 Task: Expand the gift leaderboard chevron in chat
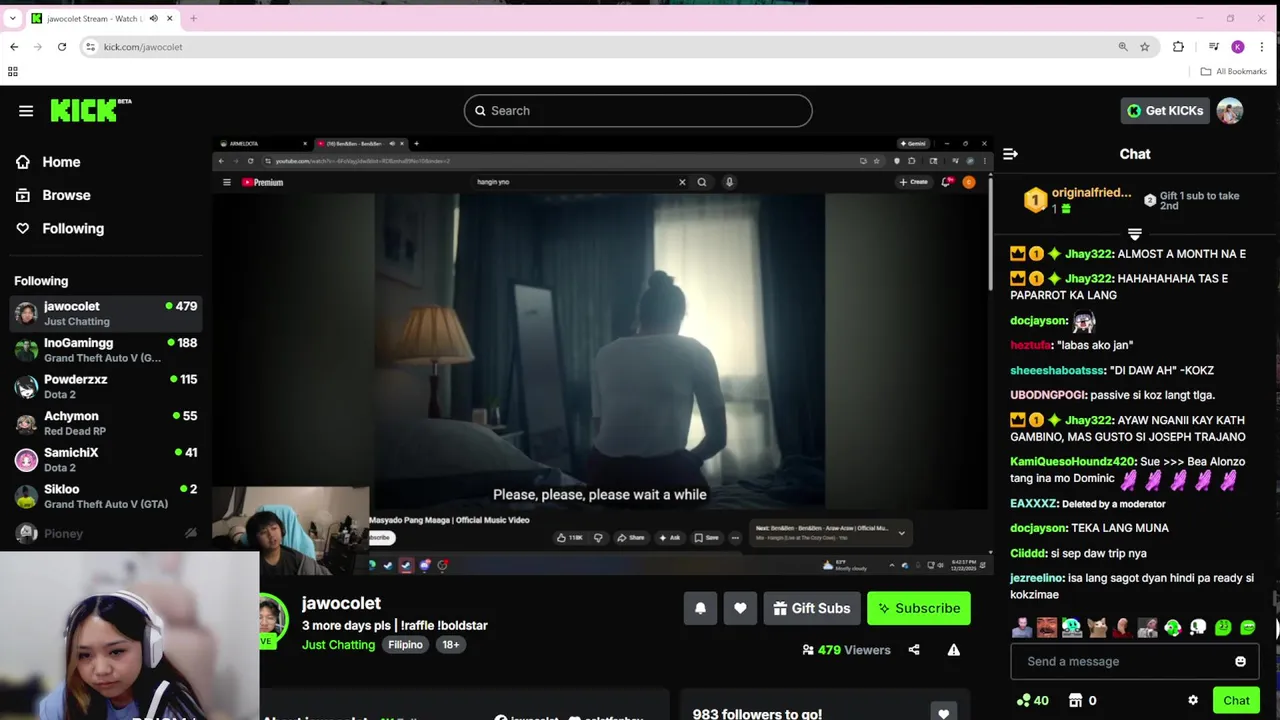[1135, 234]
